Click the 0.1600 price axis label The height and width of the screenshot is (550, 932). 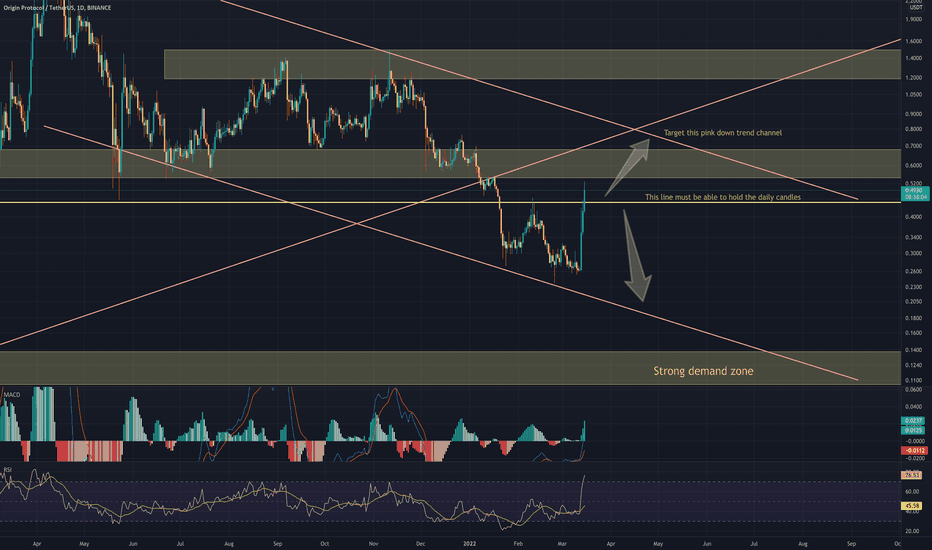[x=914, y=333]
